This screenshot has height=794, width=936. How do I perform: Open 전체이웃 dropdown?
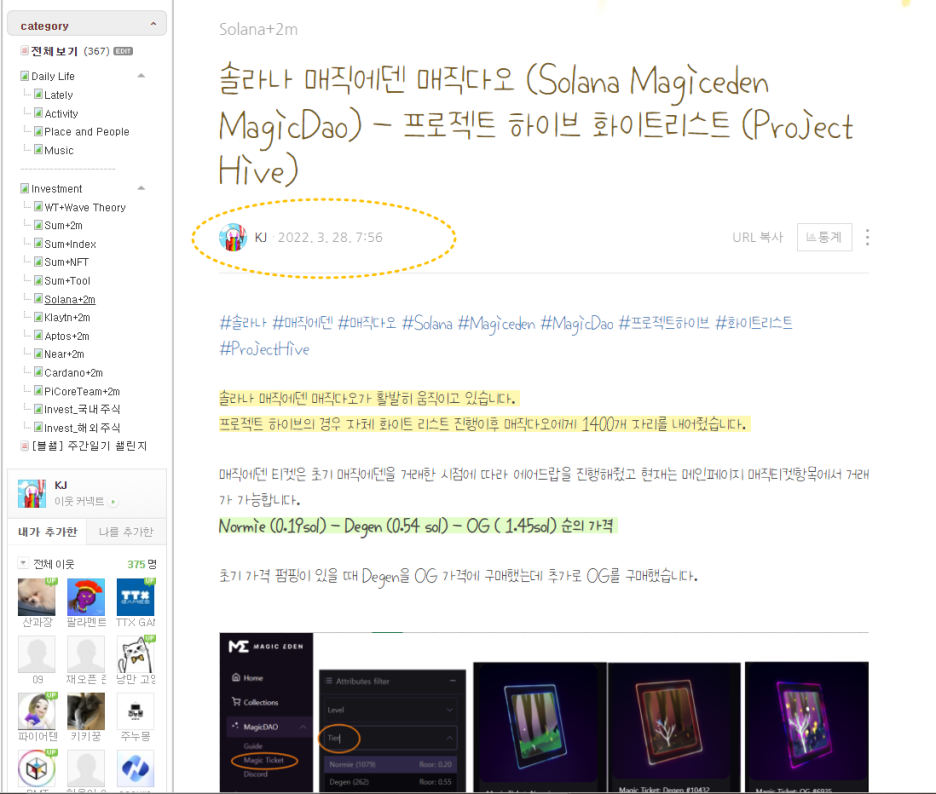23,562
